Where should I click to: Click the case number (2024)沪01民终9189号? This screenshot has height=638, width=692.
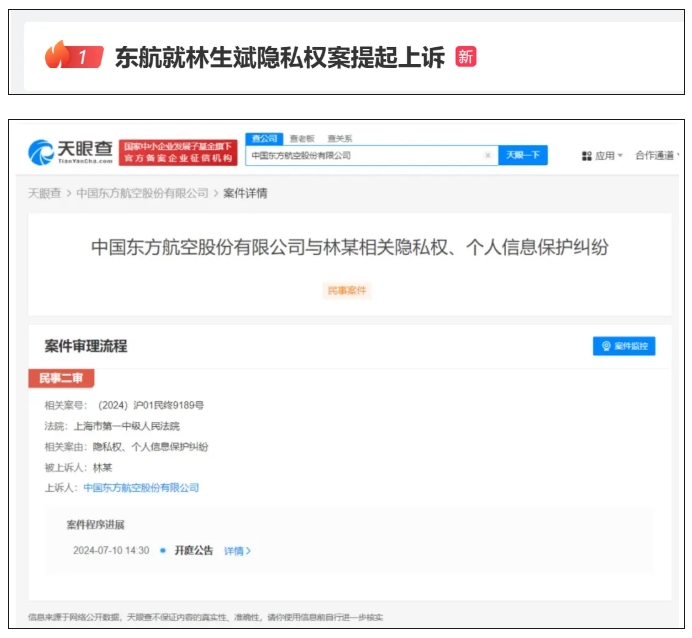coord(151,405)
